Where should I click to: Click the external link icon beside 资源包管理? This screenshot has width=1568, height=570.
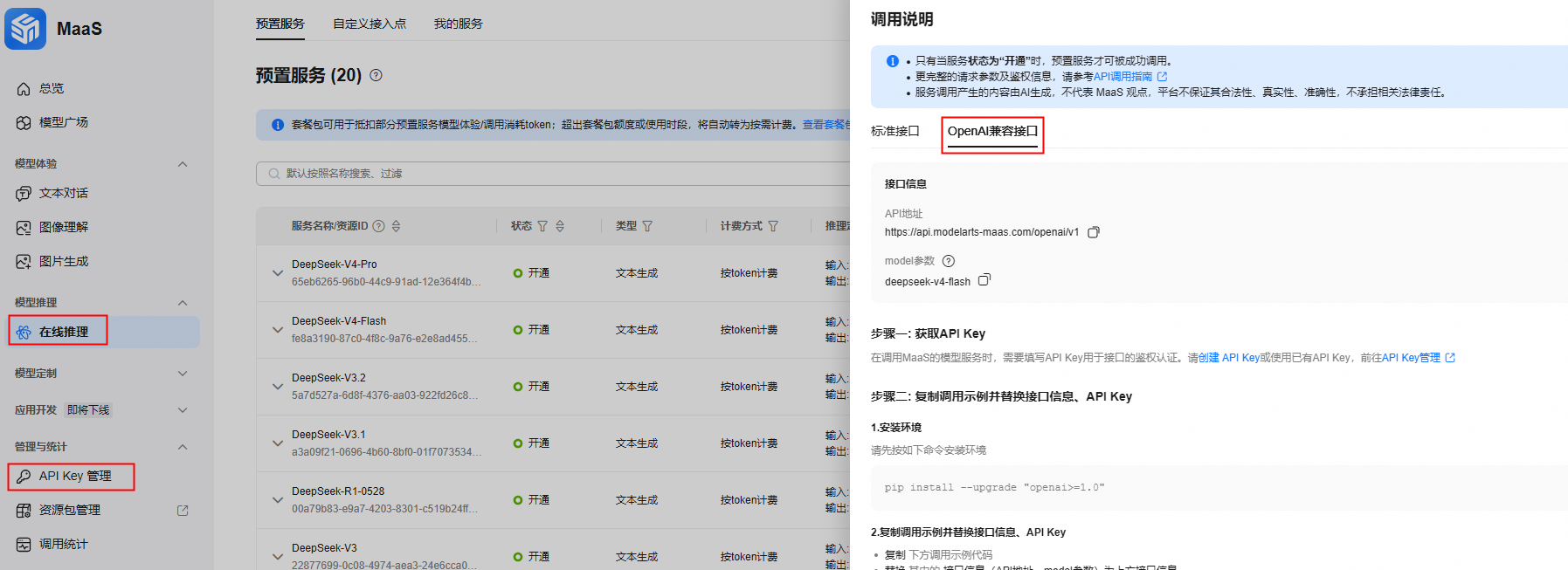click(183, 511)
